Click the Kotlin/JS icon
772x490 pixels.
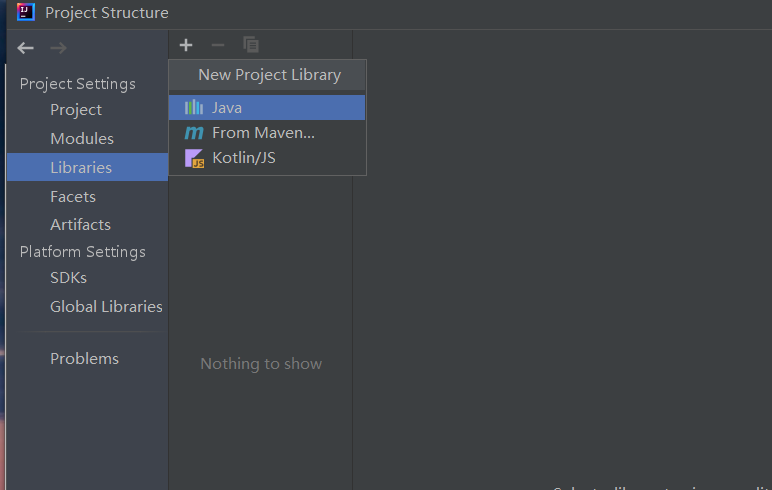point(194,158)
